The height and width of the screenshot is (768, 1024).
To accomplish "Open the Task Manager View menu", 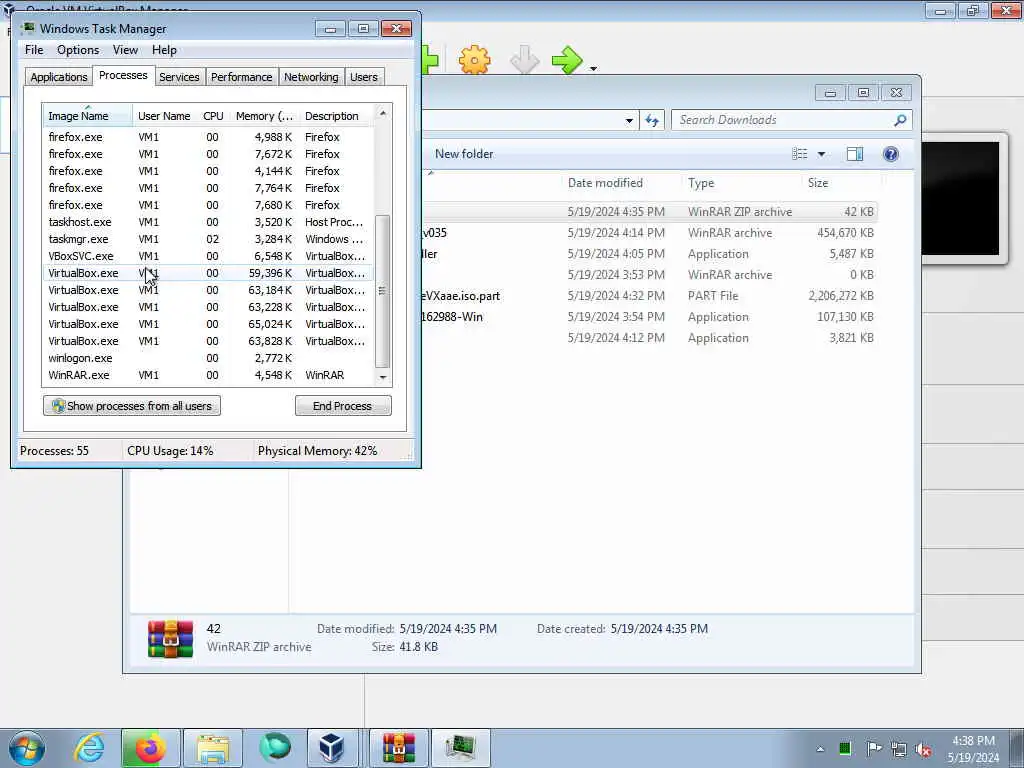I will 125,50.
